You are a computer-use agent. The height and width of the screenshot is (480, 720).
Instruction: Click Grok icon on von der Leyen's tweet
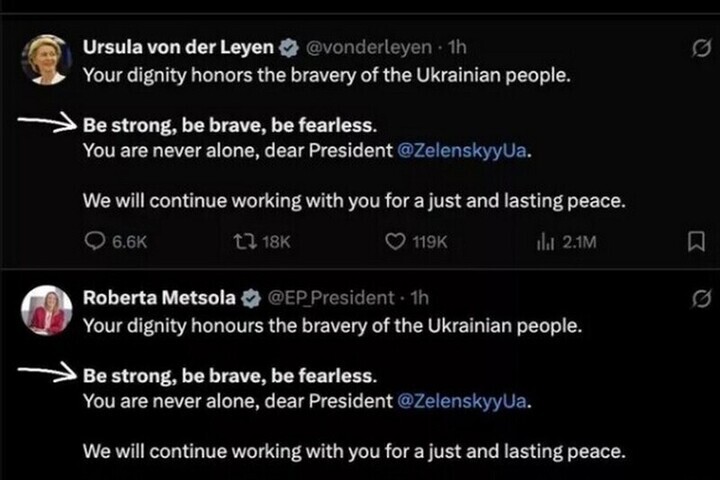tap(702, 48)
